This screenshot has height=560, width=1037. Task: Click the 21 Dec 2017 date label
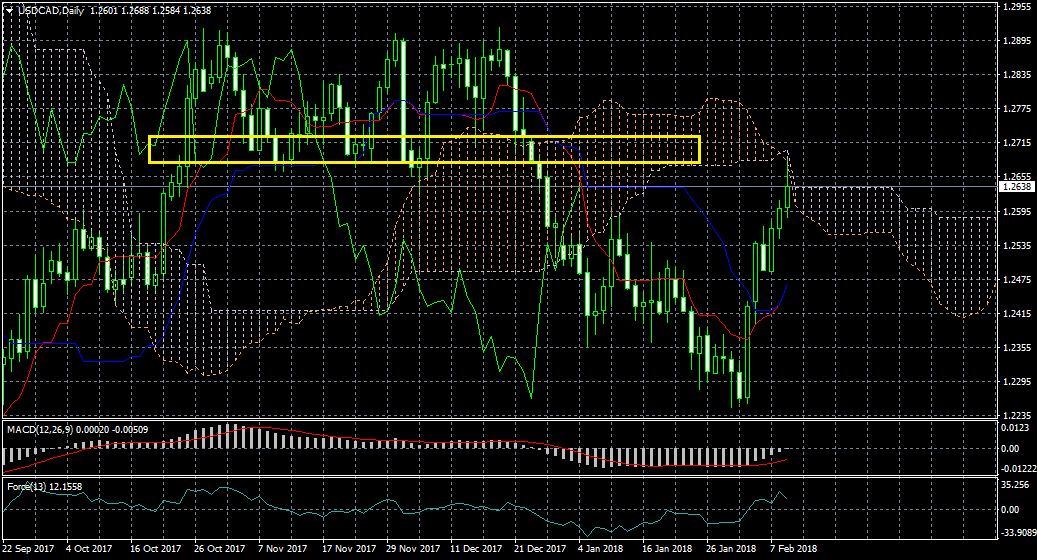[539, 549]
